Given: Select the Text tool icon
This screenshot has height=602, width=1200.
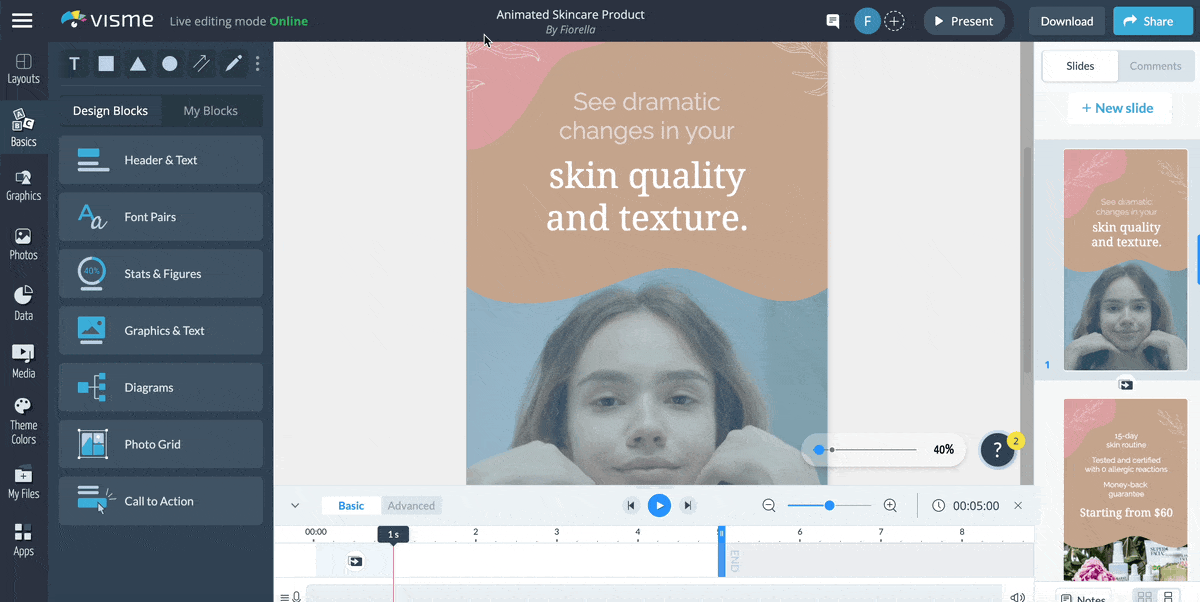Looking at the screenshot, I should pyautogui.click(x=74, y=64).
